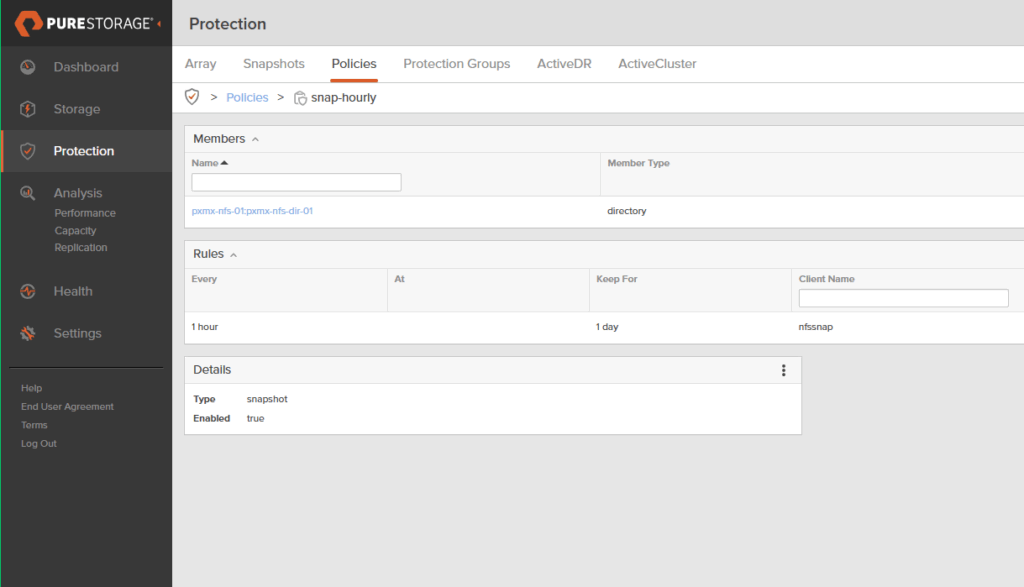Click the Protection shield sidebar icon
The width and height of the screenshot is (1024, 587).
(x=27, y=151)
